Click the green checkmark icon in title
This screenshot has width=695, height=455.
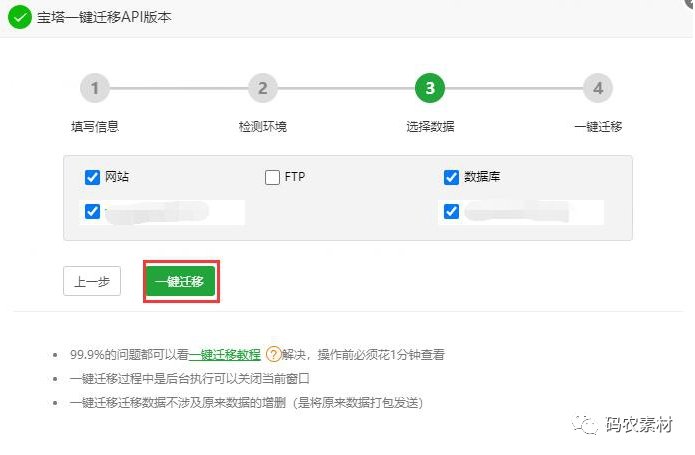click(x=20, y=18)
